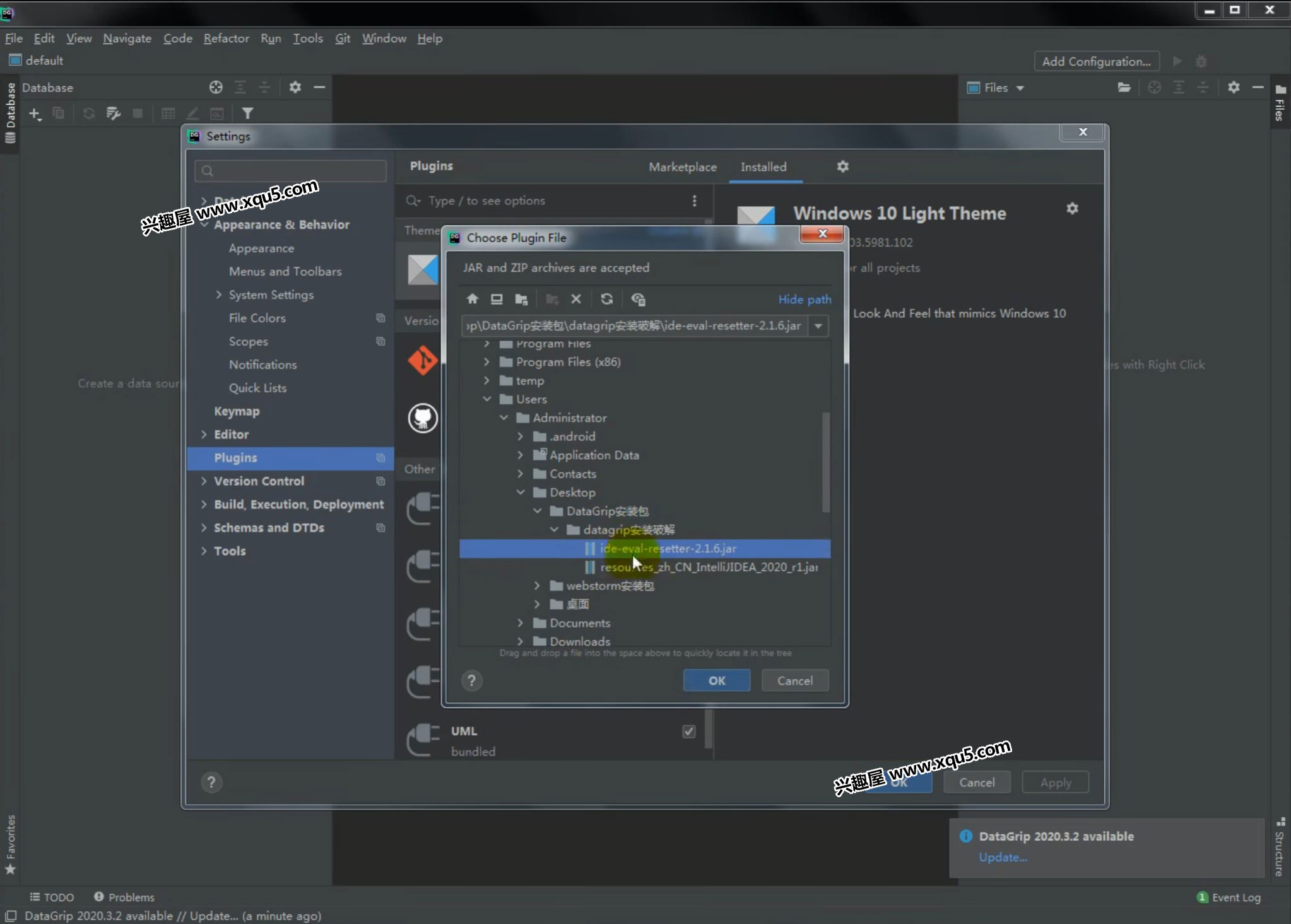This screenshot has height=924, width=1291.
Task: Open the TODO tool window
Action: coord(52,897)
